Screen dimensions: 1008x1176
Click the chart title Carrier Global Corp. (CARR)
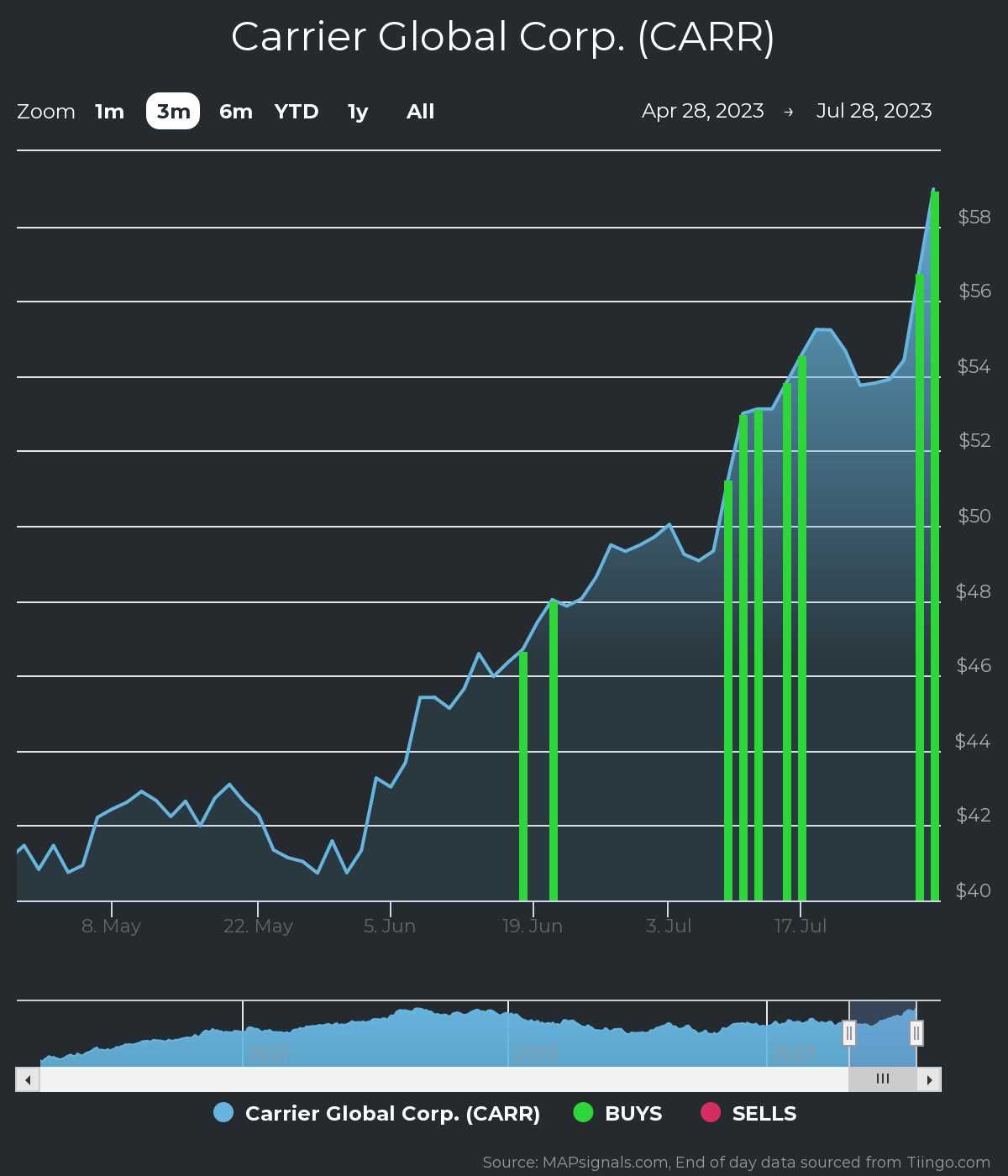(502, 37)
